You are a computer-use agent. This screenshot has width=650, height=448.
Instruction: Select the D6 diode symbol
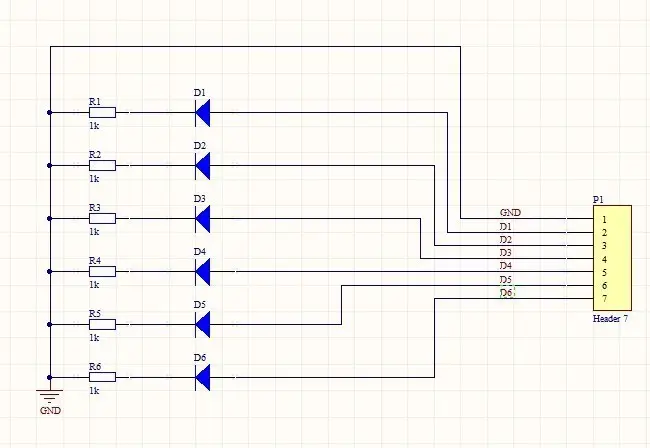pyautogui.click(x=203, y=378)
